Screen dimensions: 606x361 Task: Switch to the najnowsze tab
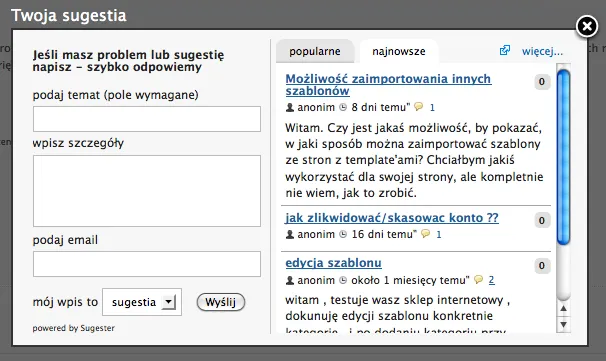(399, 51)
